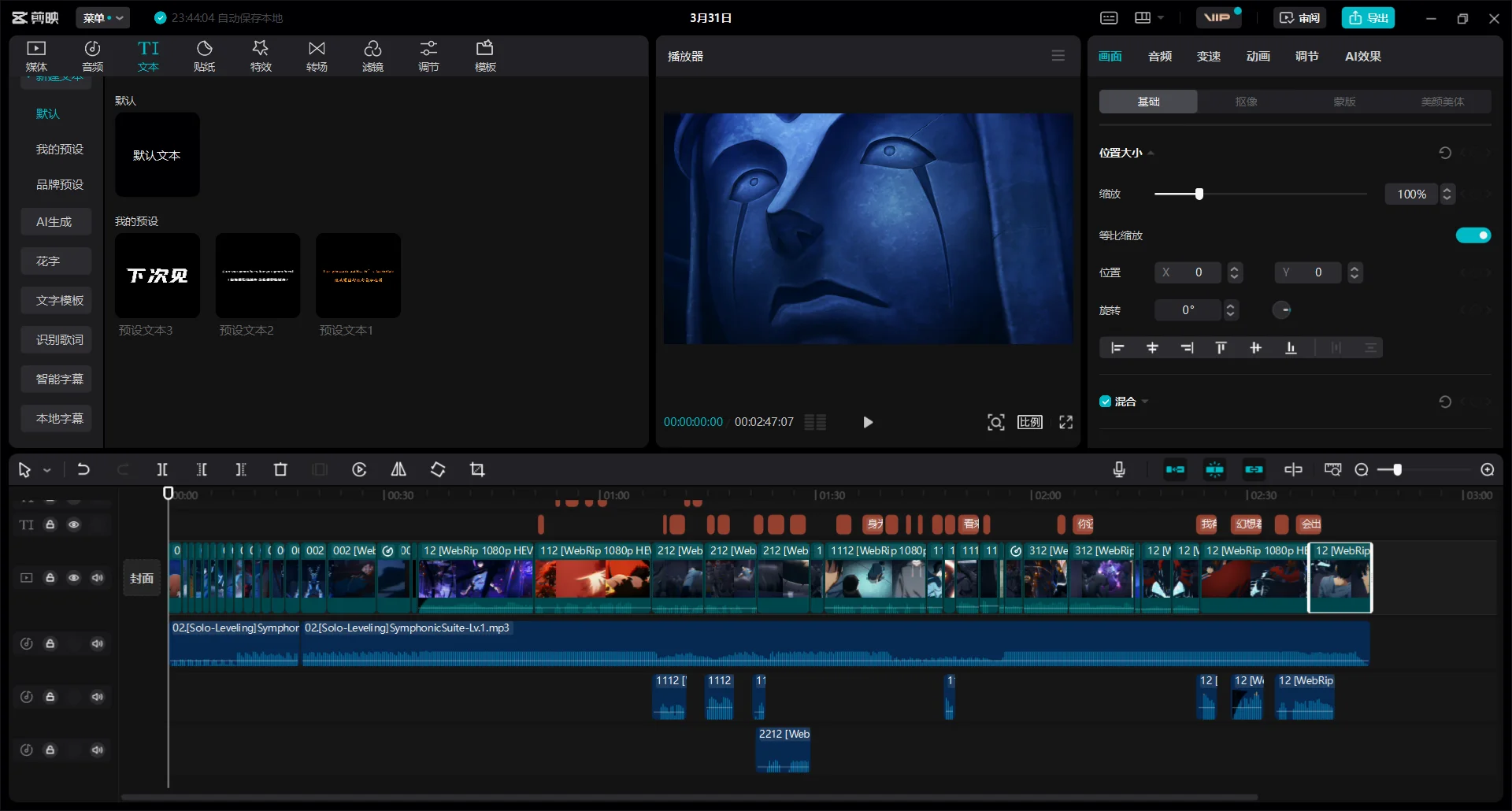Screen dimensions: 1512x811
Task: Play the video in the player
Action: pyautogui.click(x=868, y=422)
